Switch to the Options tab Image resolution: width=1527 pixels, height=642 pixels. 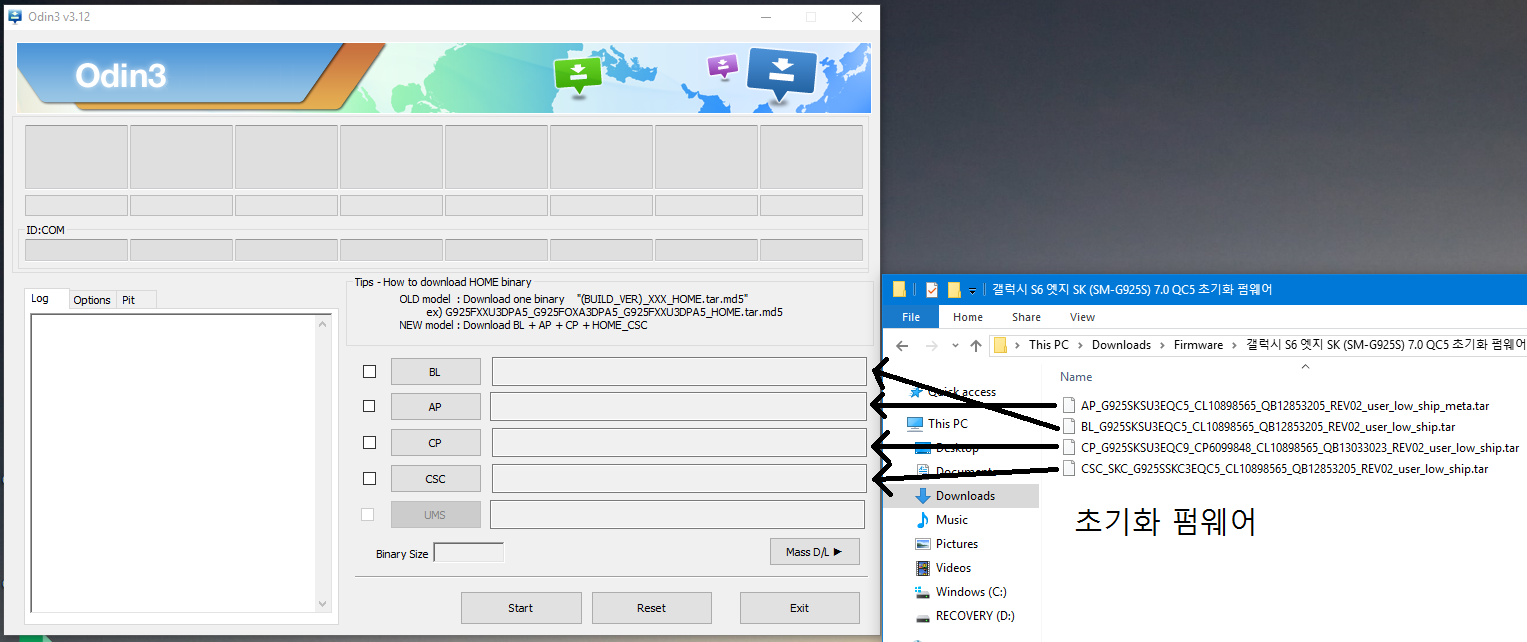[92, 300]
